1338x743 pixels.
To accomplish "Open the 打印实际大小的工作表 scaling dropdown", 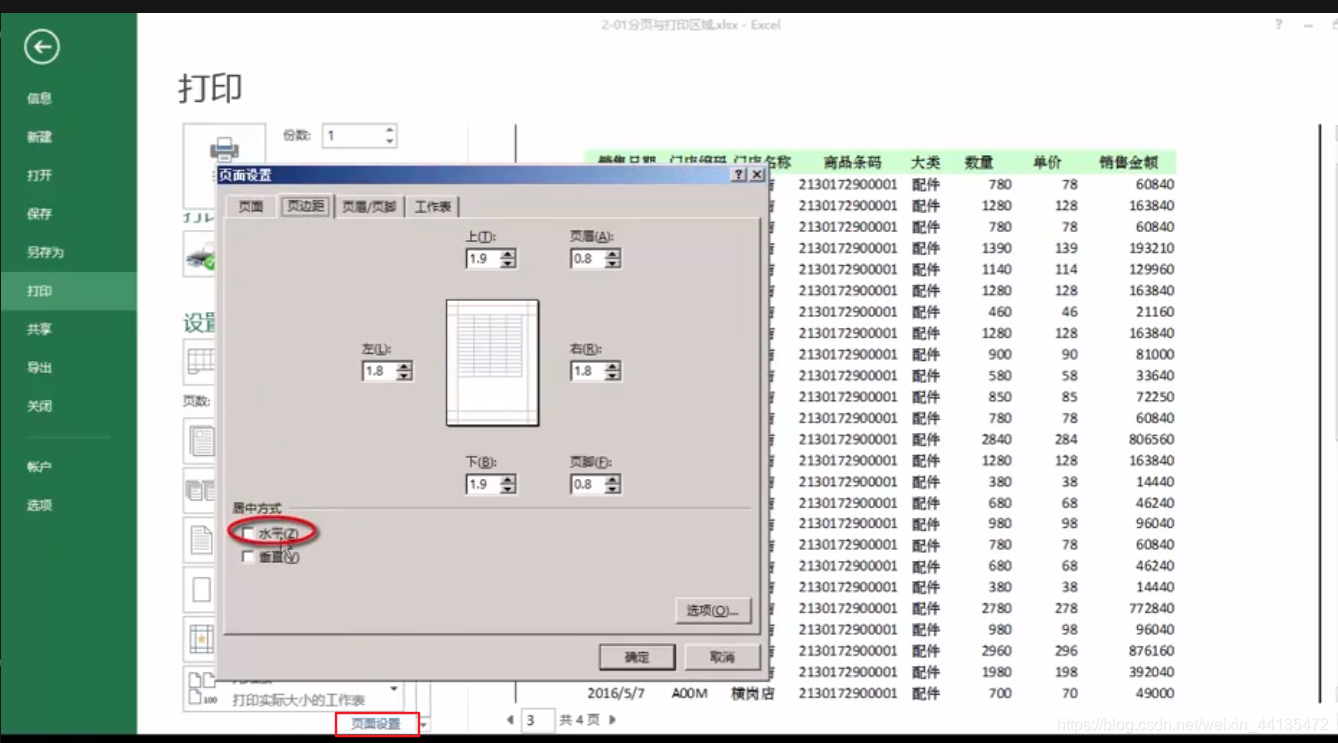I will coord(393,688).
